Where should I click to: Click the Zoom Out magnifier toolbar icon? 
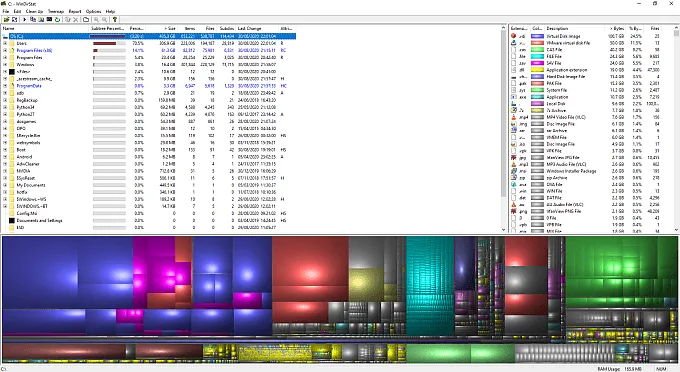pyautogui.click(x=105, y=20)
